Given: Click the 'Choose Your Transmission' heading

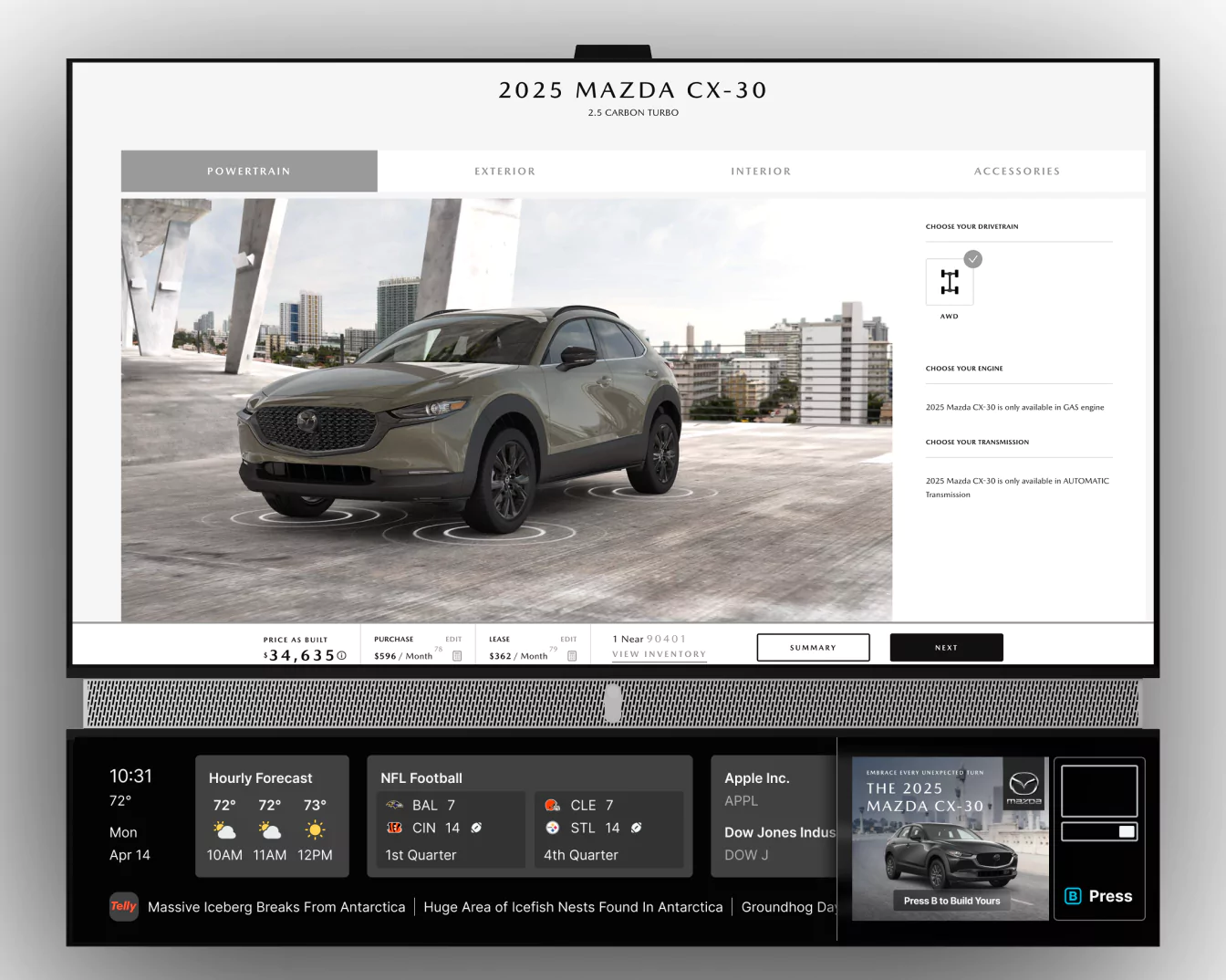Looking at the screenshot, I should (x=977, y=442).
